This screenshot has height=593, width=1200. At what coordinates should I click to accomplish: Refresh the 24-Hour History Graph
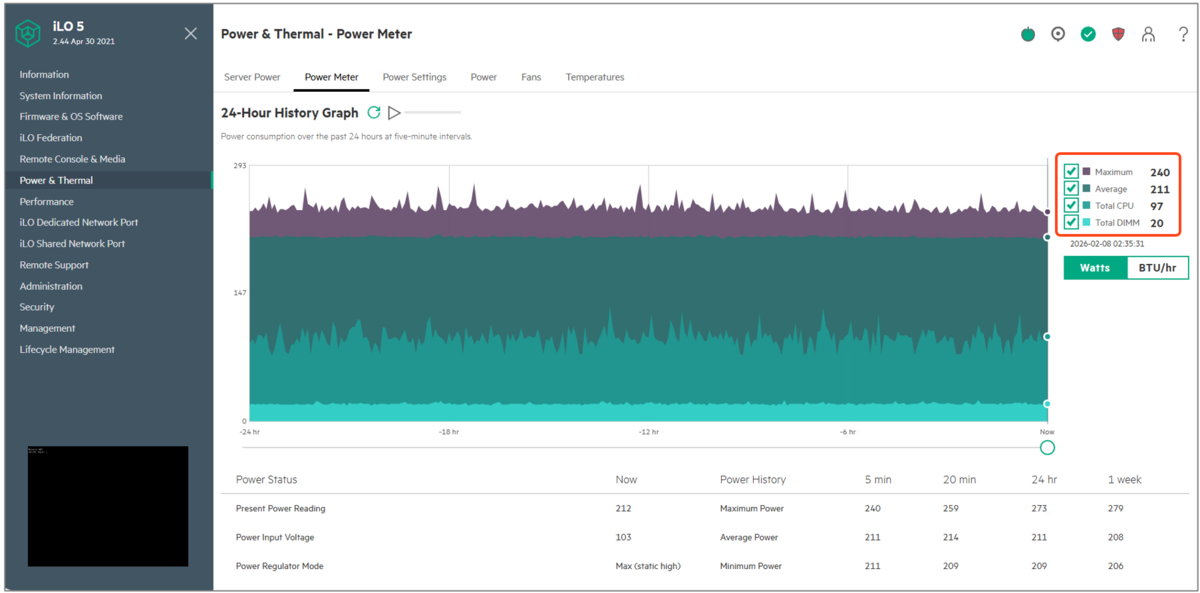click(374, 113)
